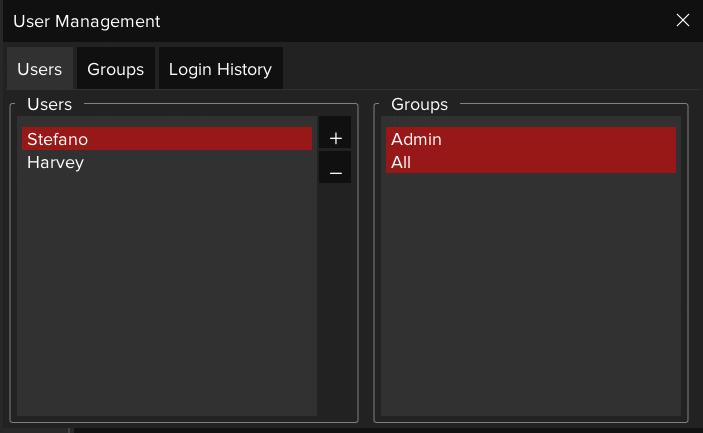Select the user Harvey
The image size is (703, 433).
(x=55, y=162)
